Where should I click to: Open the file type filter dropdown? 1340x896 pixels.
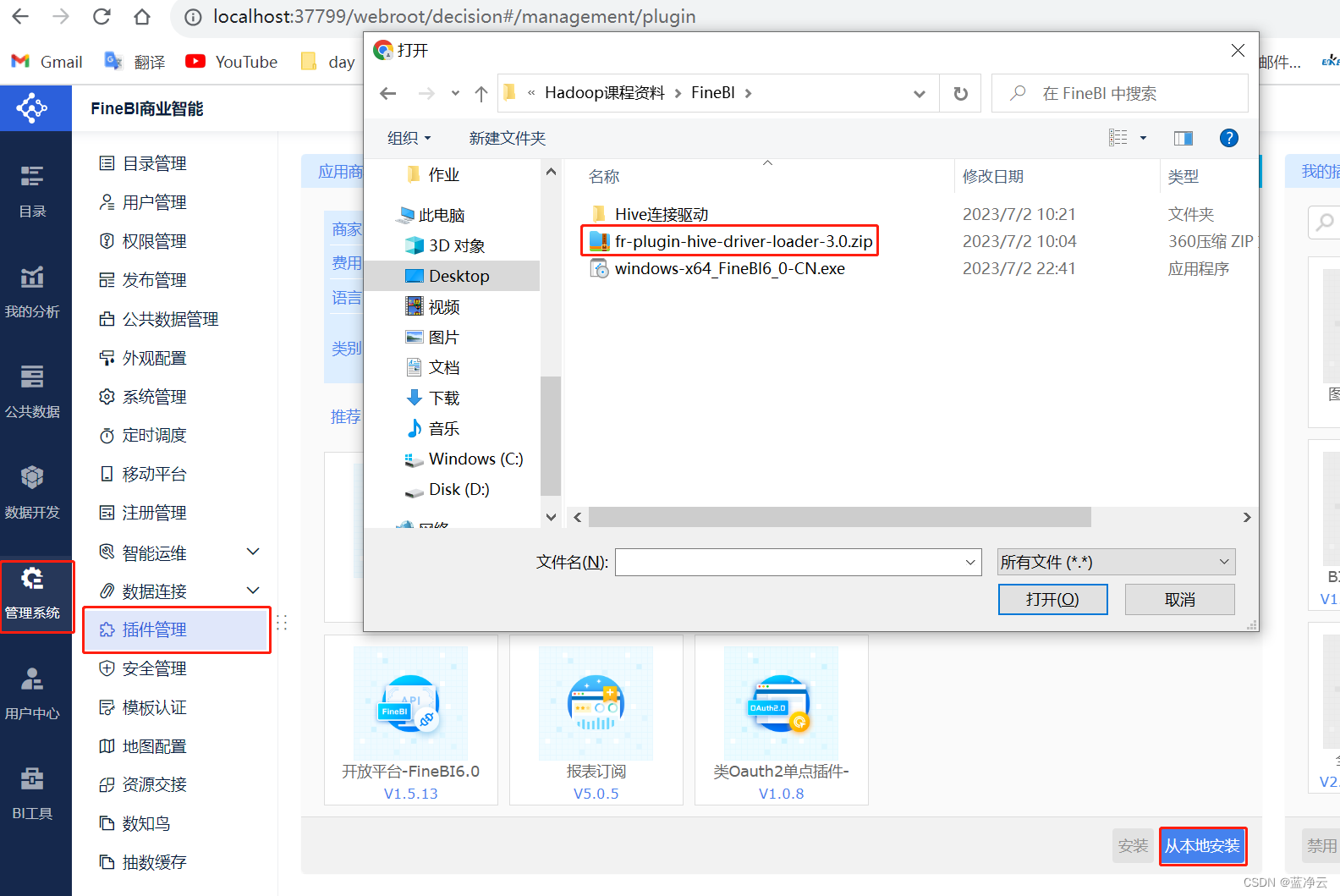coord(1116,562)
